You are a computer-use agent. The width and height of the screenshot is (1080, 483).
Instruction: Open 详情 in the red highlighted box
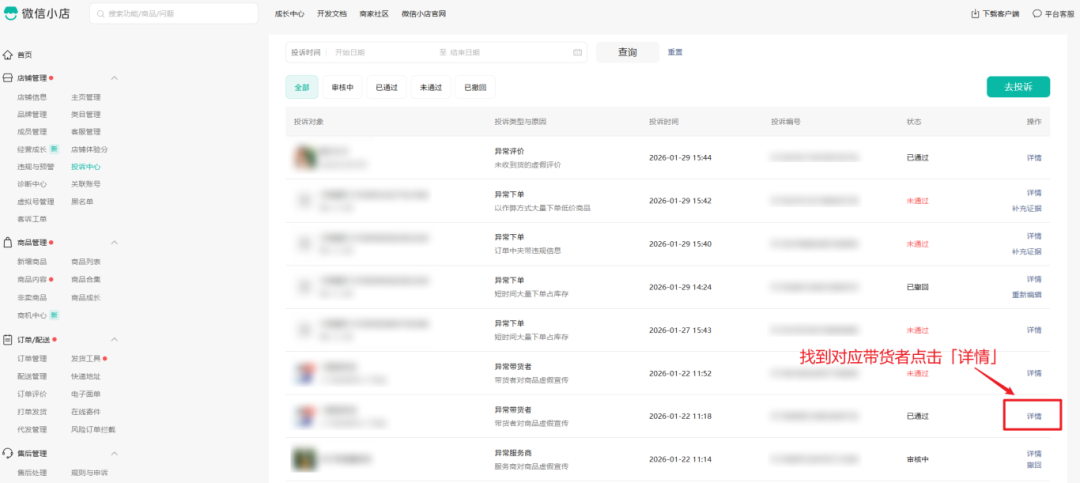coord(1033,416)
